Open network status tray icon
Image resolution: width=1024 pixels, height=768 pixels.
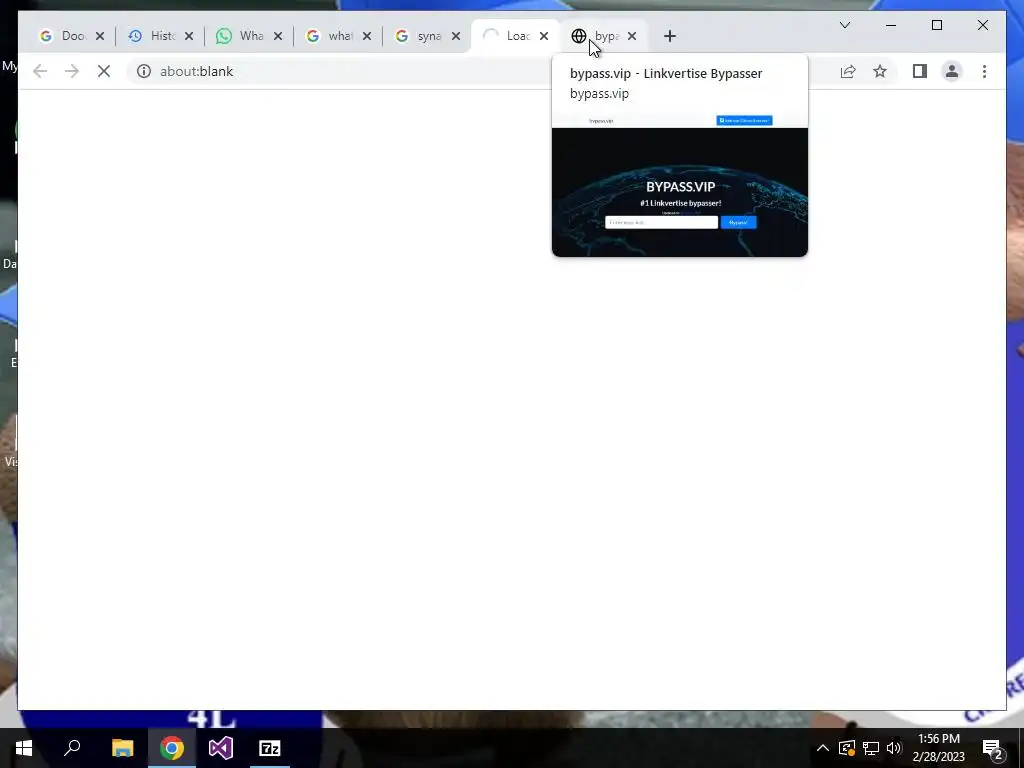point(871,748)
